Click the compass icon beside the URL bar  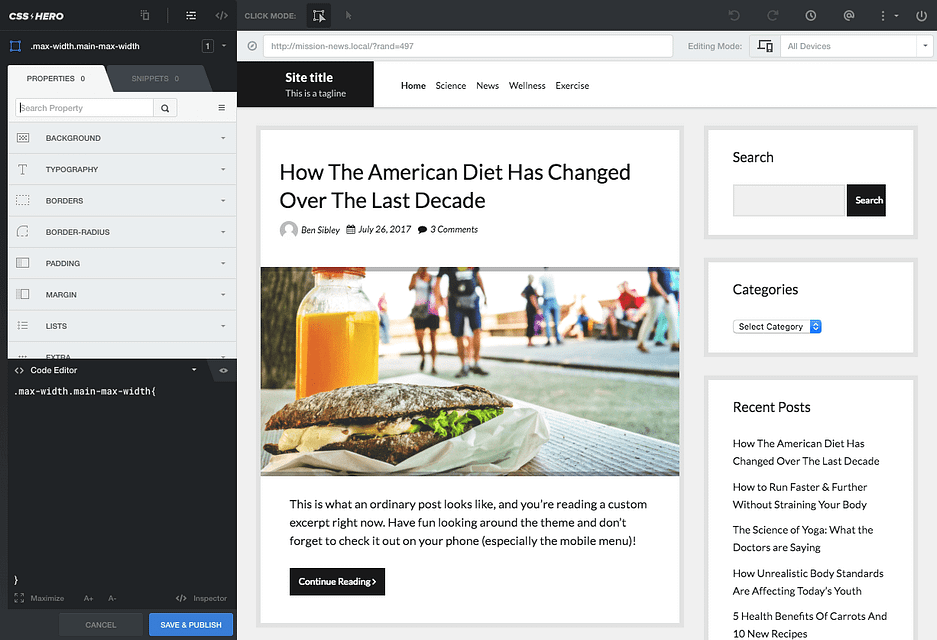click(252, 46)
